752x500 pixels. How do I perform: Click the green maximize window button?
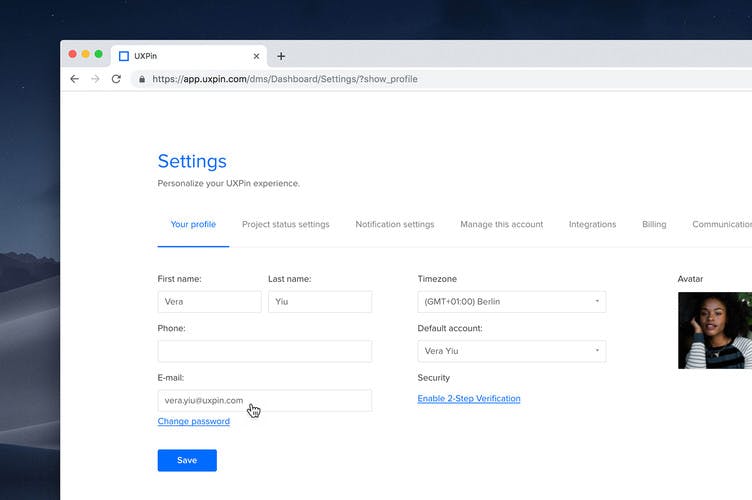point(98,54)
